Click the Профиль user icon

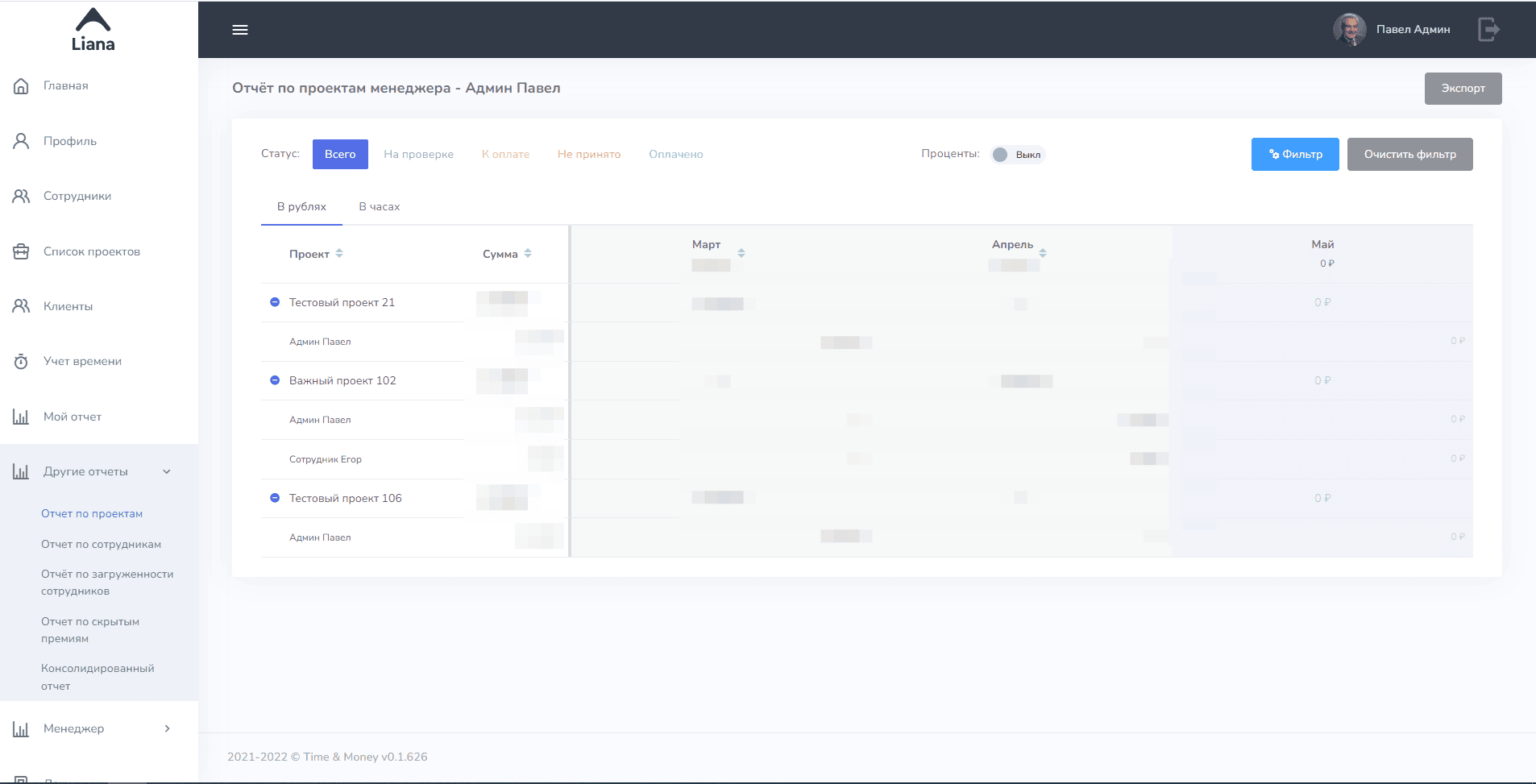(x=21, y=141)
